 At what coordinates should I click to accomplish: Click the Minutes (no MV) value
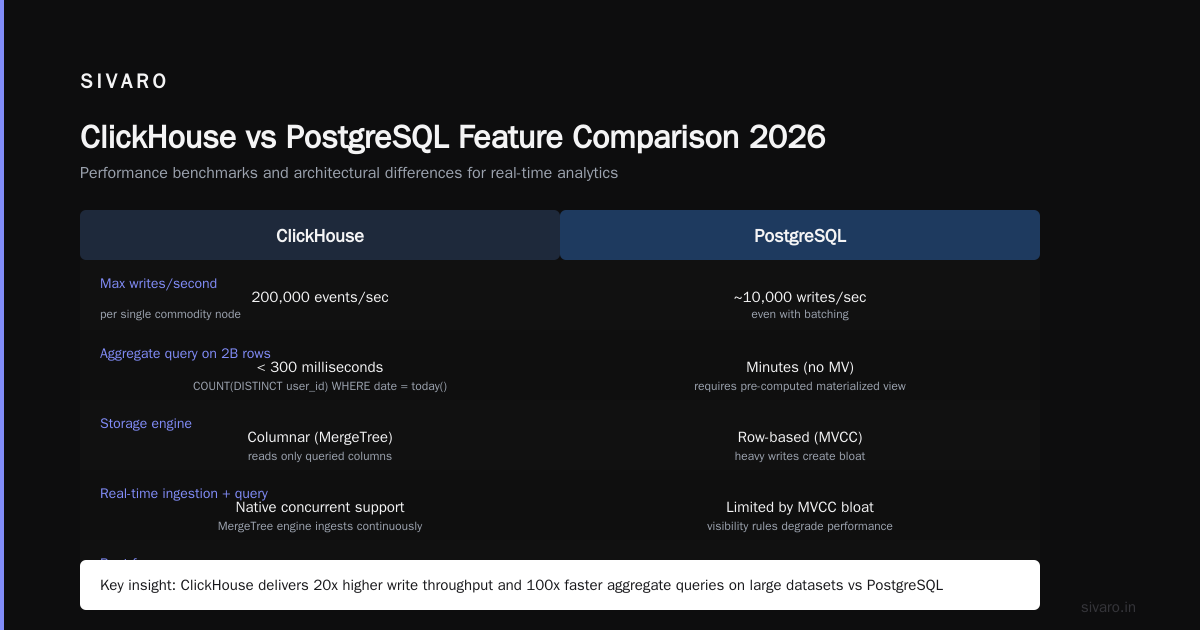800,367
